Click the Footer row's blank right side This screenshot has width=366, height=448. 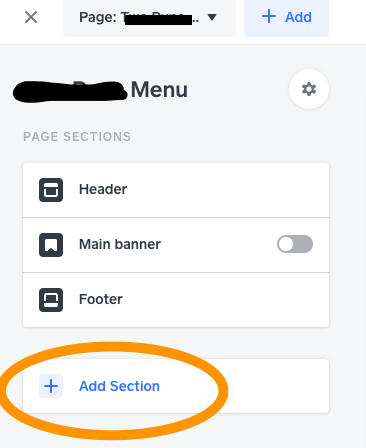tap(227, 300)
